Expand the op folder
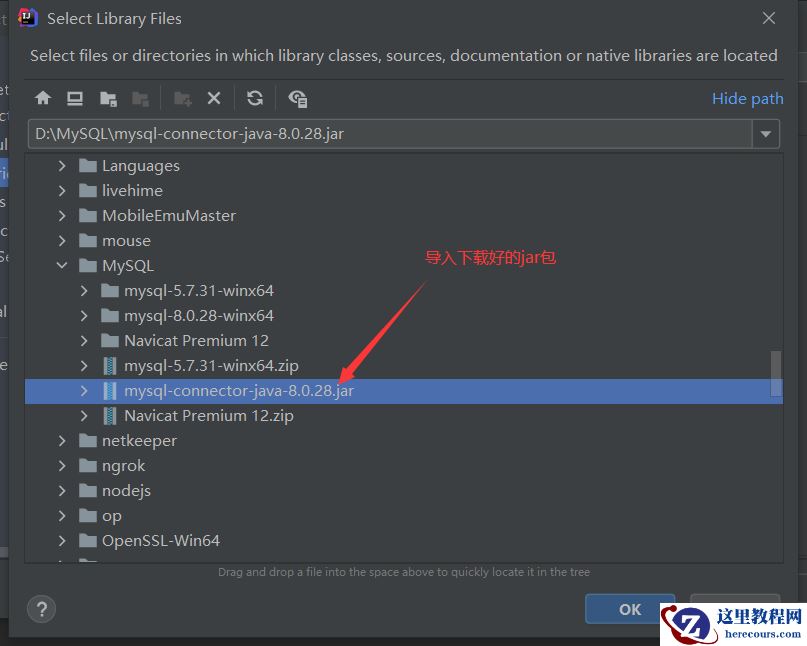The width and height of the screenshot is (807, 646). [62, 516]
